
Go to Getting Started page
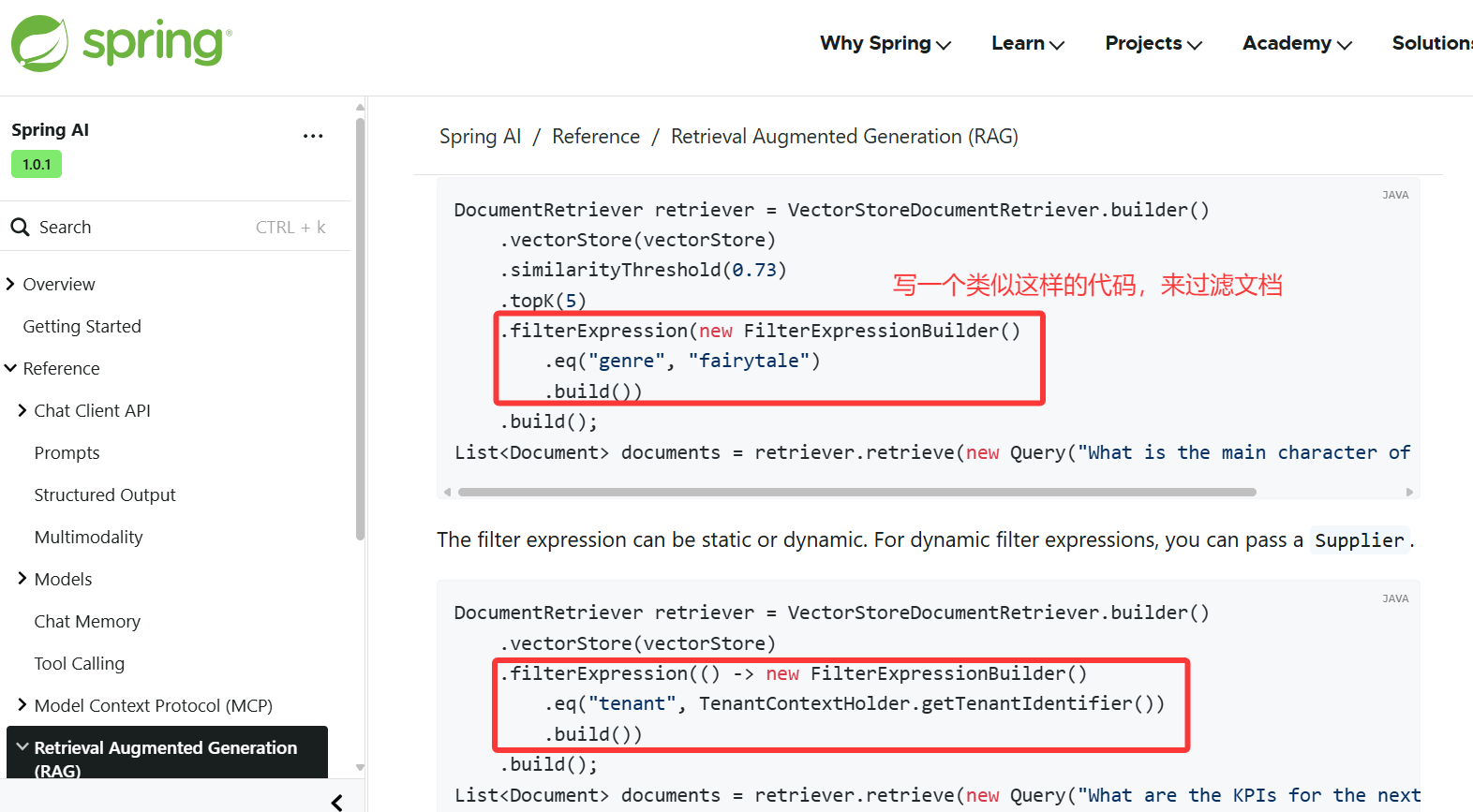point(82,326)
